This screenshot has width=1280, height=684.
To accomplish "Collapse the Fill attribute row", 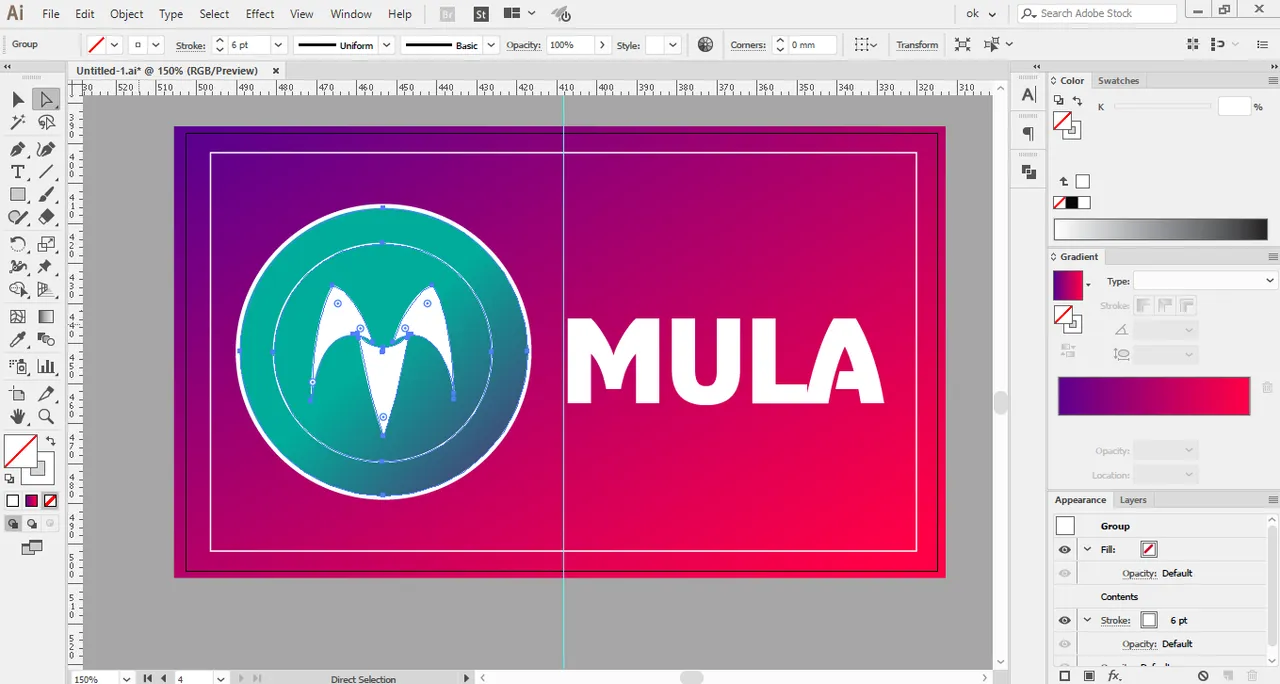I will pyautogui.click(x=1087, y=549).
